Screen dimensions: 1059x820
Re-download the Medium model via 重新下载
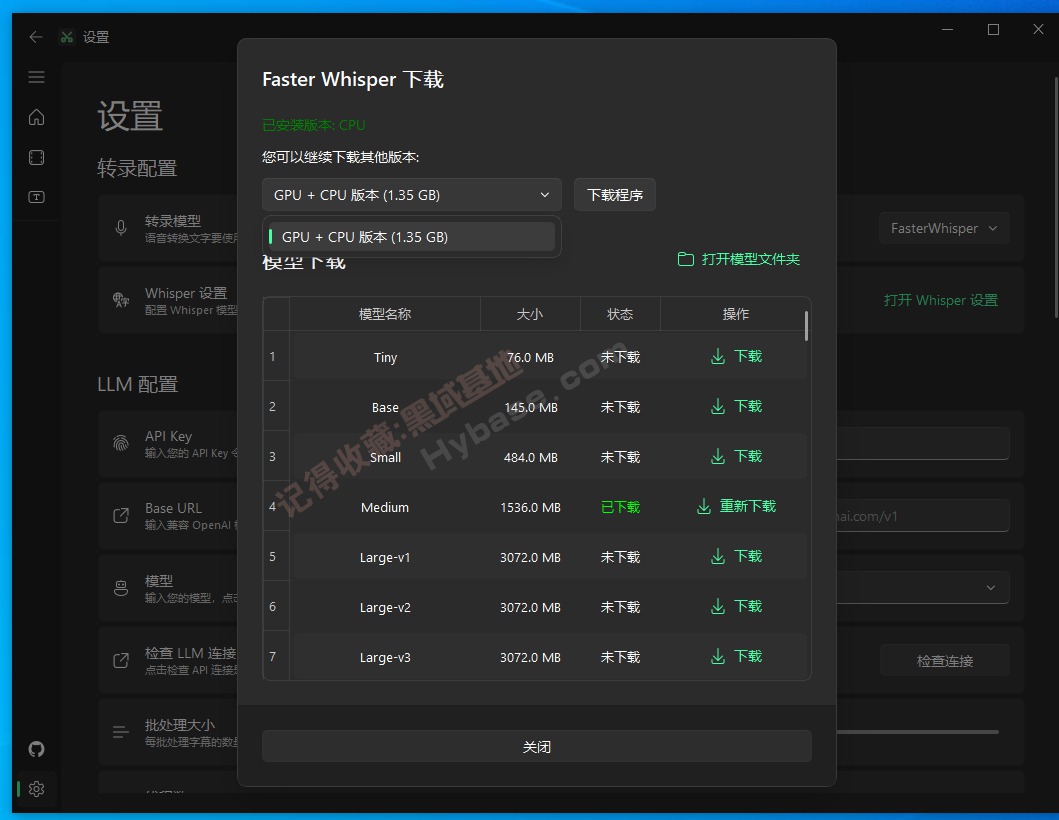(x=736, y=506)
